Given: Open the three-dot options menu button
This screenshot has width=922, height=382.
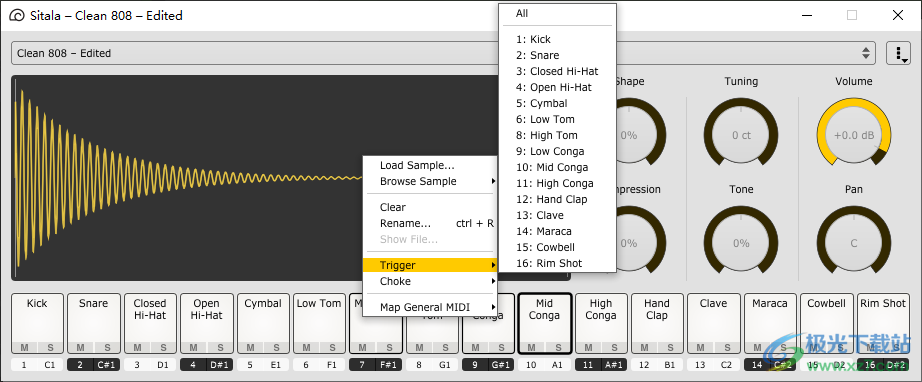Looking at the screenshot, I should click(x=898, y=53).
